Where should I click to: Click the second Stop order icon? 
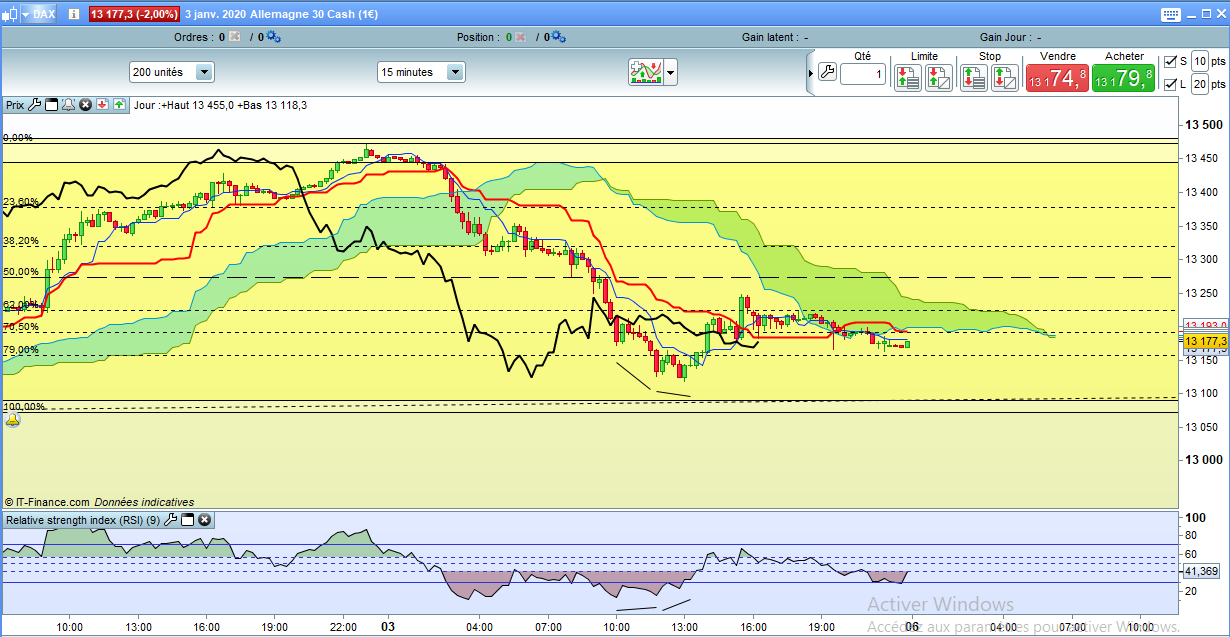pyautogui.click(x=1004, y=77)
